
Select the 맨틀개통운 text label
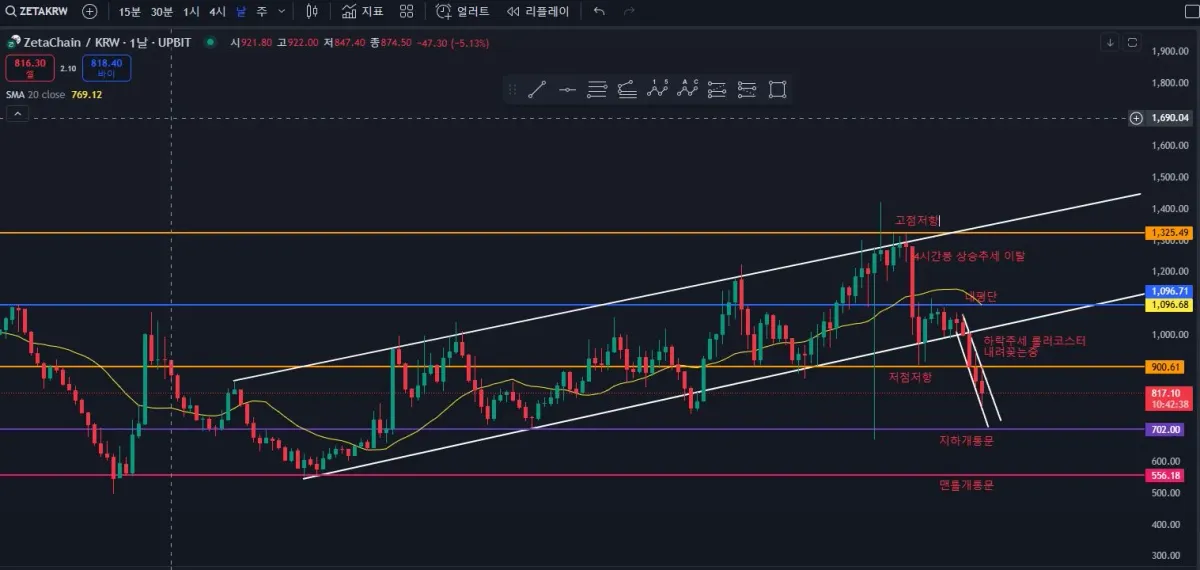(966, 485)
